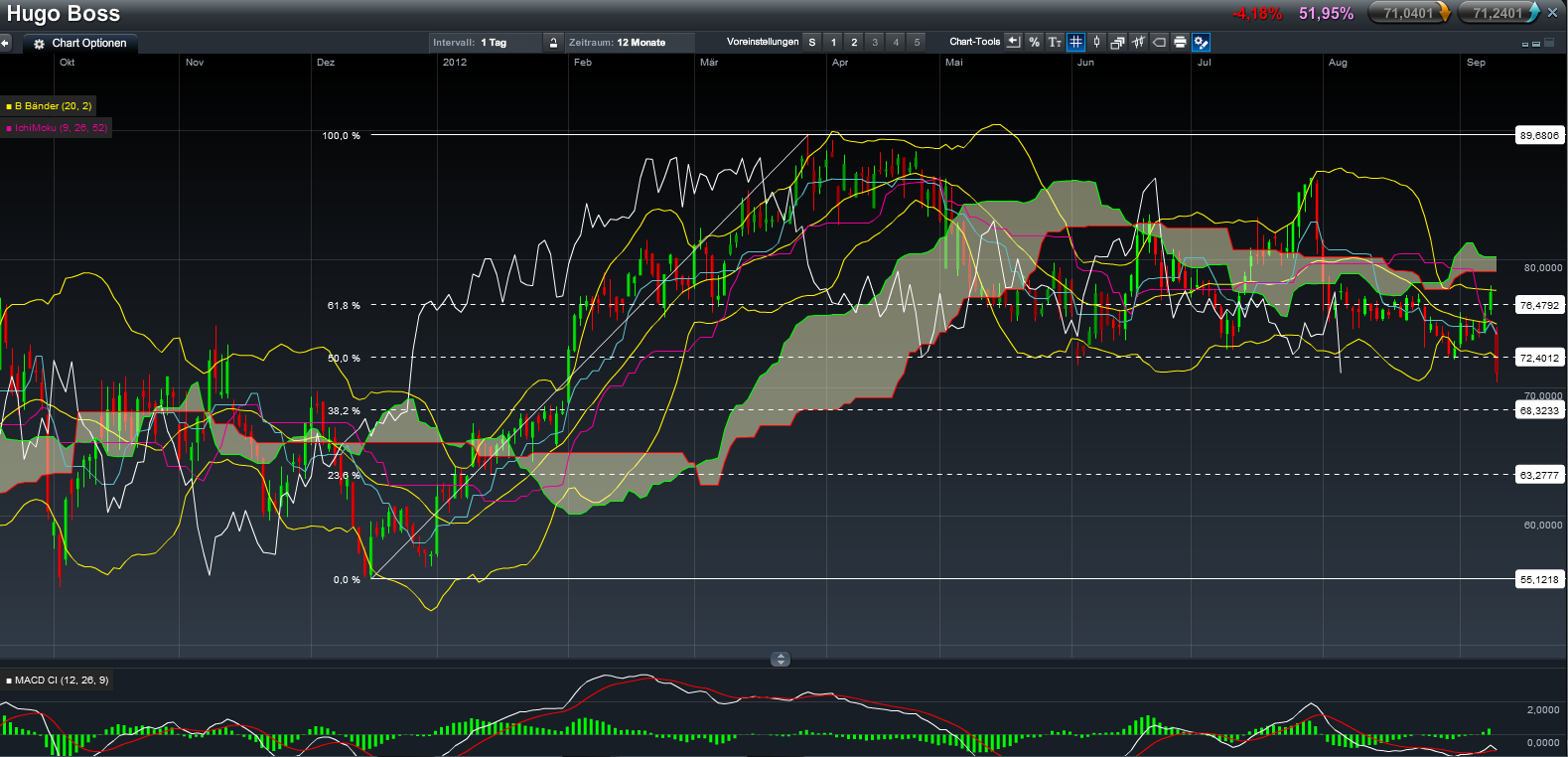This screenshot has width=1568, height=757.
Task: Click the restore chart panel icon
Action: point(1536,44)
